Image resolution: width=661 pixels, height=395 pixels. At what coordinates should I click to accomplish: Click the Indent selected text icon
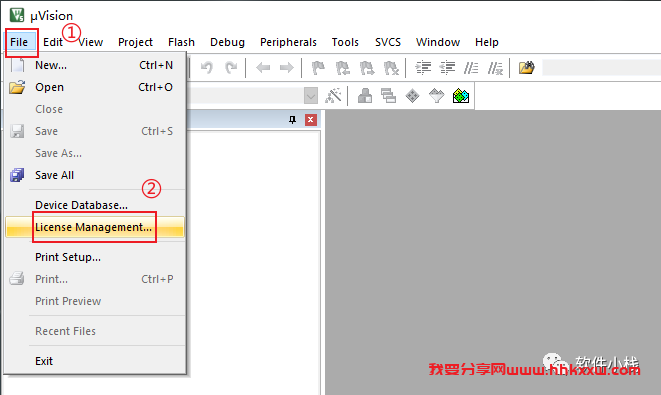coord(423,67)
